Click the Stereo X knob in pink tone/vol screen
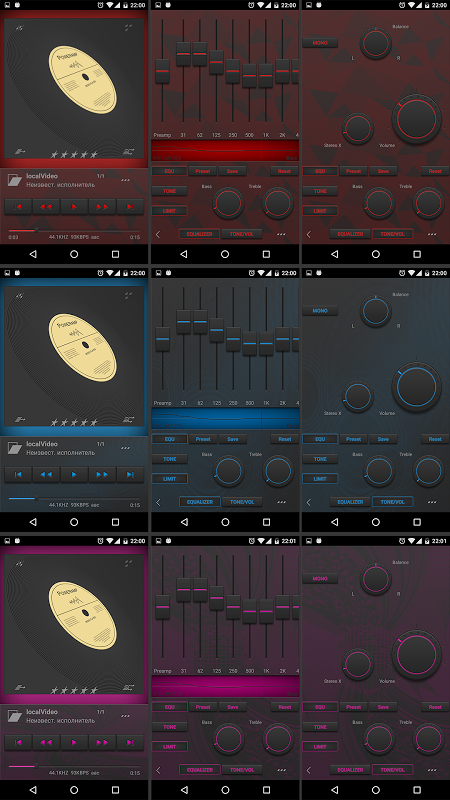Viewport: 450px width, 800px height. point(358,665)
